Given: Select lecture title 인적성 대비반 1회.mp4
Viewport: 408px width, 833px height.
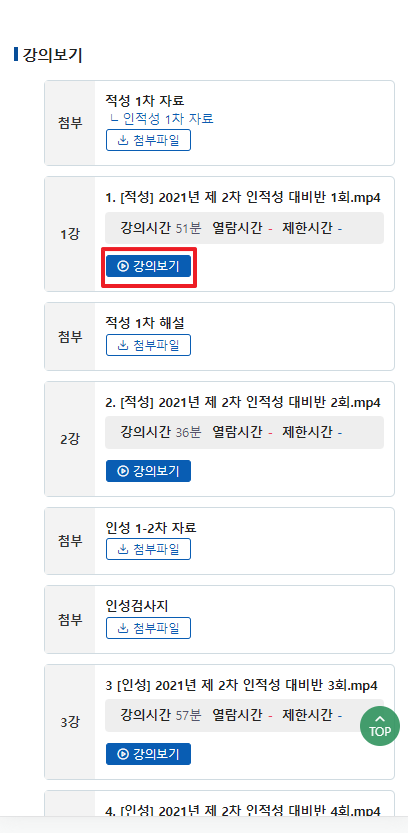Looking at the screenshot, I should tap(243, 198).
